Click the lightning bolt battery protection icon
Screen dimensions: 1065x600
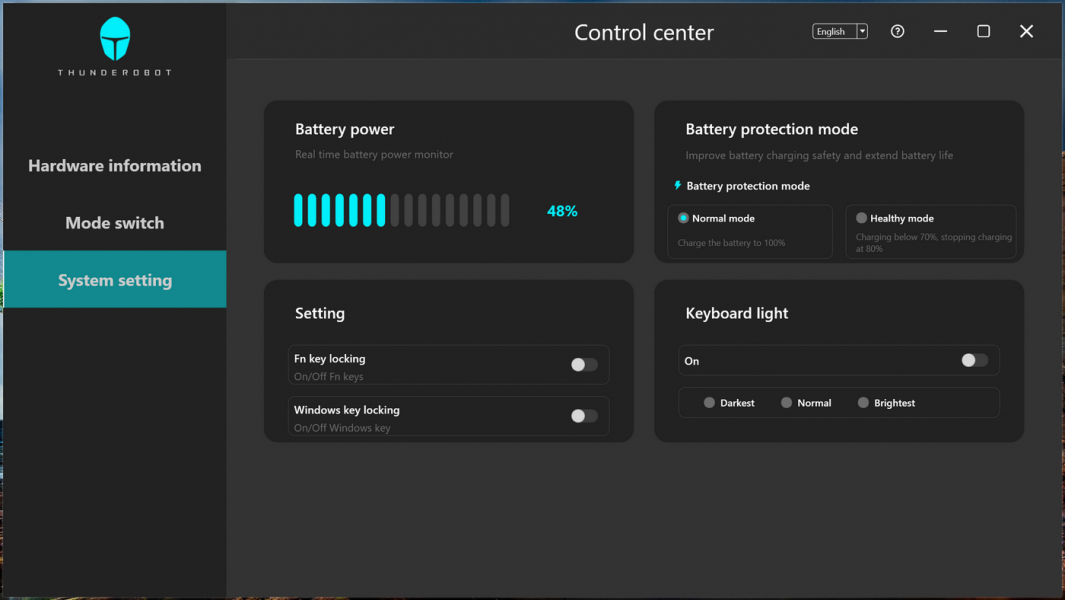(x=678, y=186)
